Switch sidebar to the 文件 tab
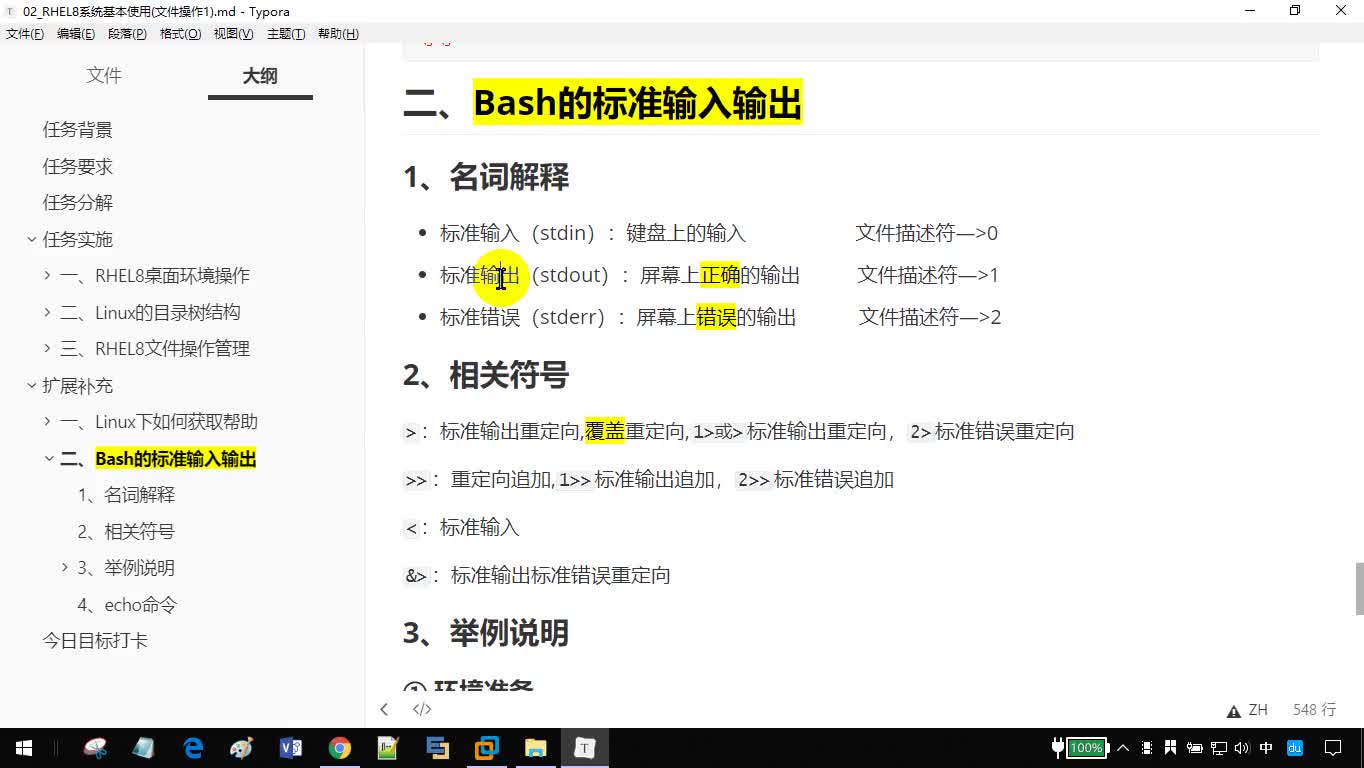The image size is (1364, 768). point(104,76)
